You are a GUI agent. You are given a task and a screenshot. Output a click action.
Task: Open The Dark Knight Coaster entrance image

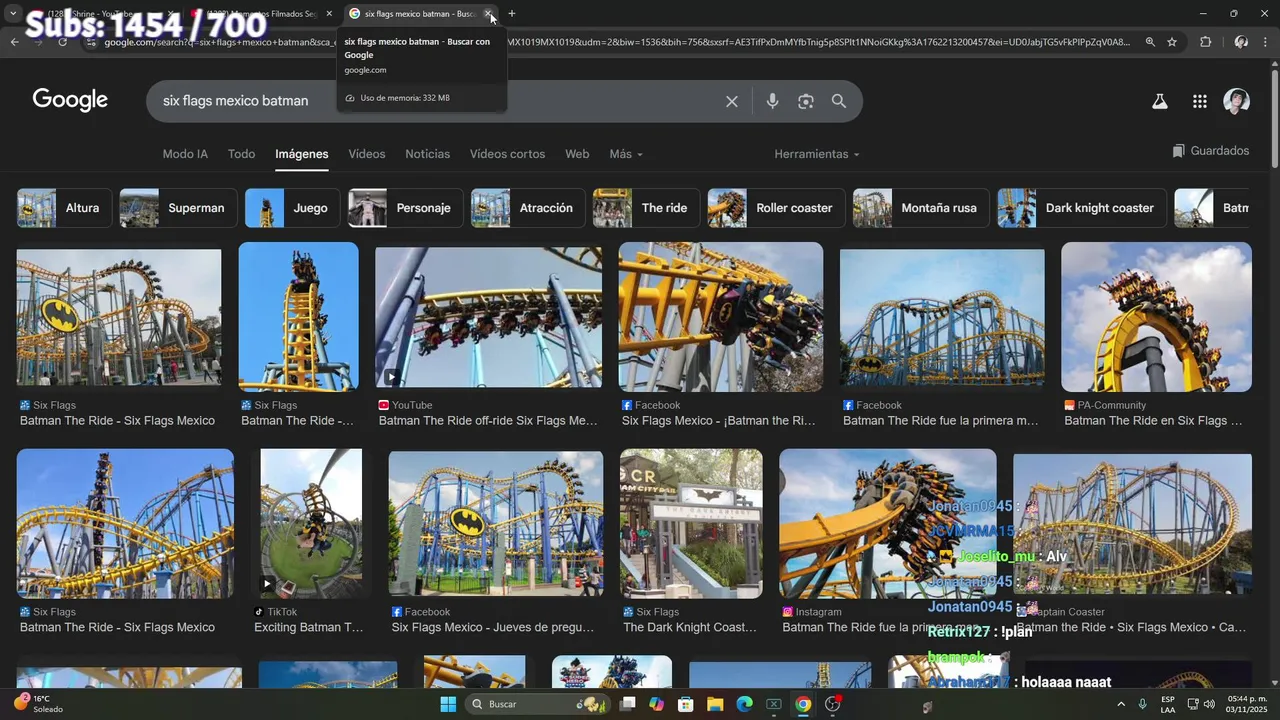click(x=691, y=523)
